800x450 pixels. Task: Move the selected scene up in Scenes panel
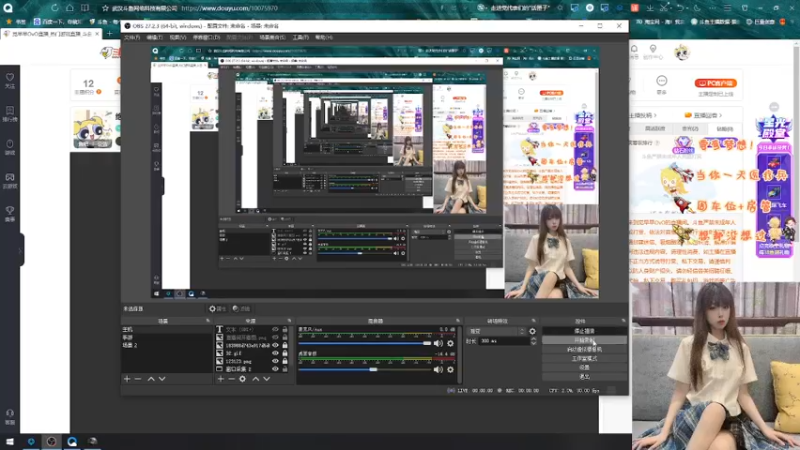151,379
